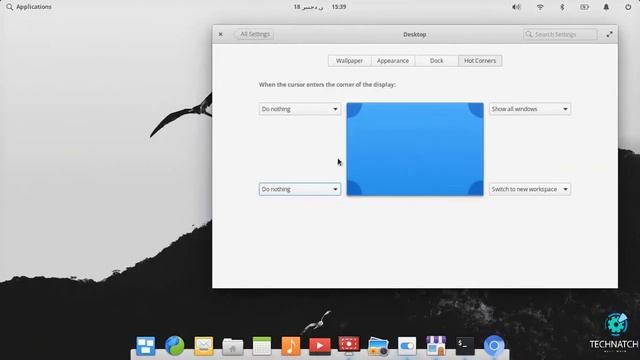Open Multitasking View from the dock
Image resolution: width=640 pixels, height=360 pixels.
(146, 346)
